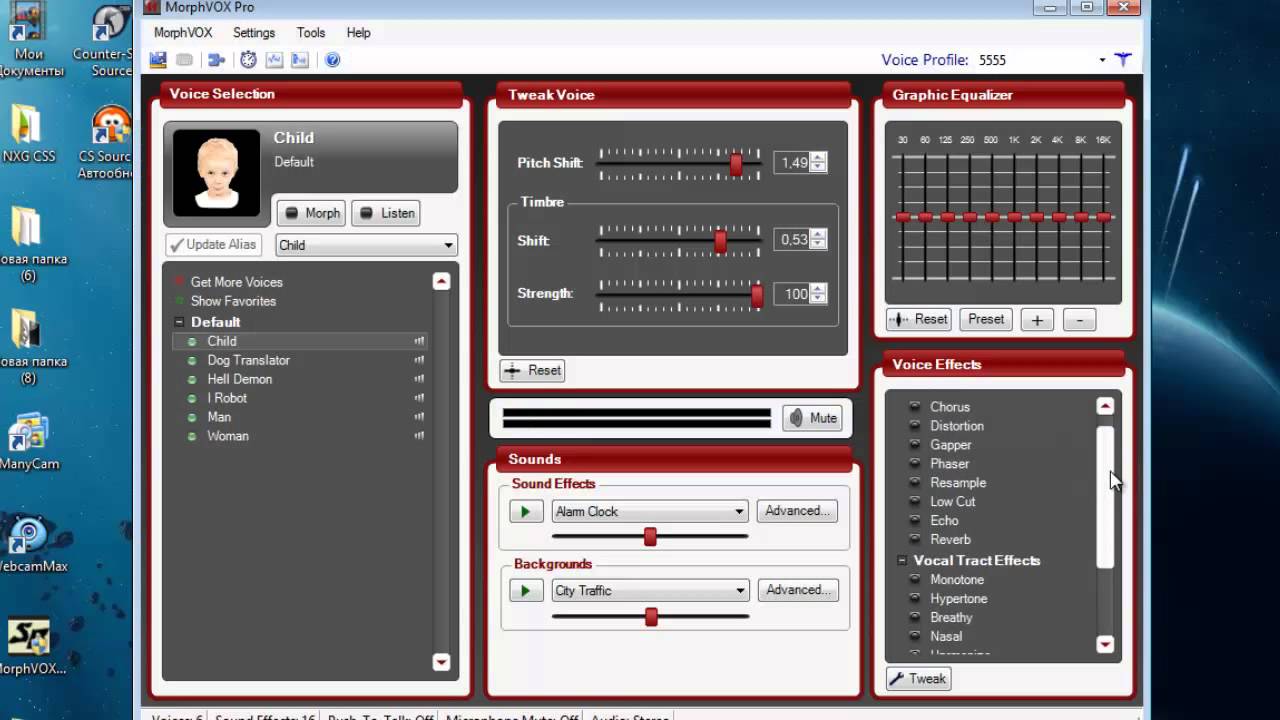Click the green dot beside I Robot

tap(192, 399)
